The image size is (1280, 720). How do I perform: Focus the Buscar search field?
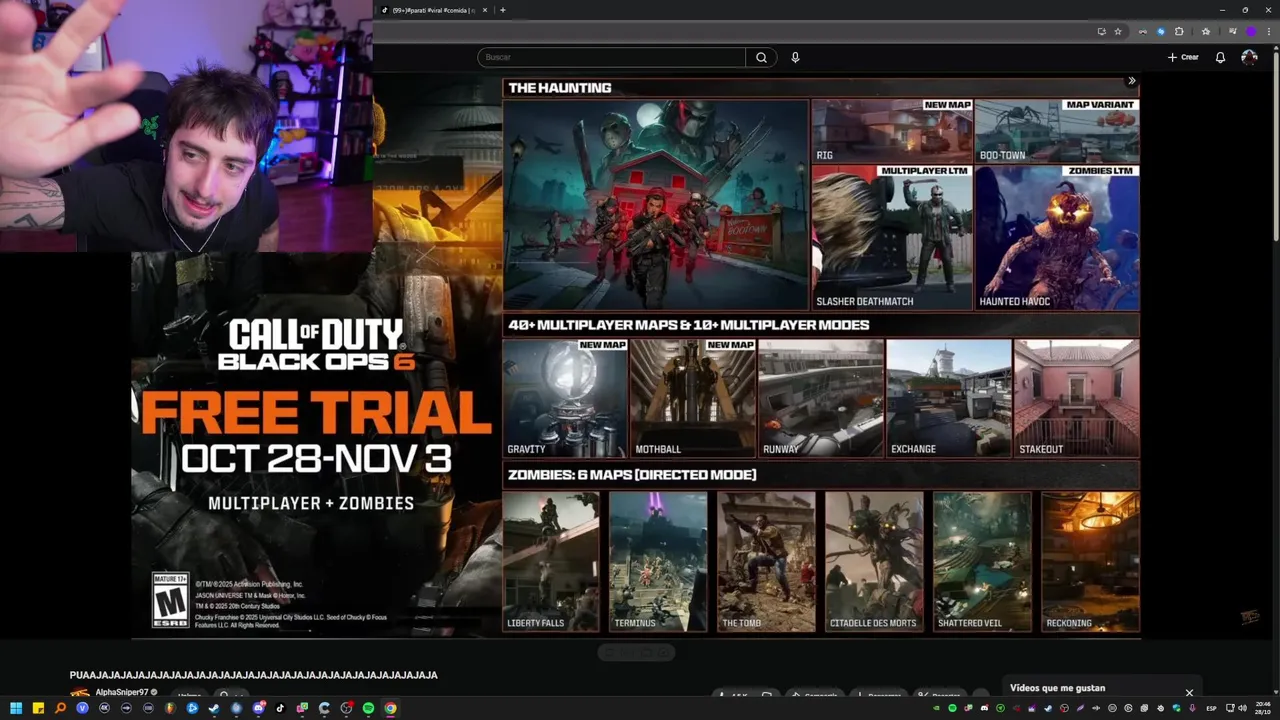(611, 57)
